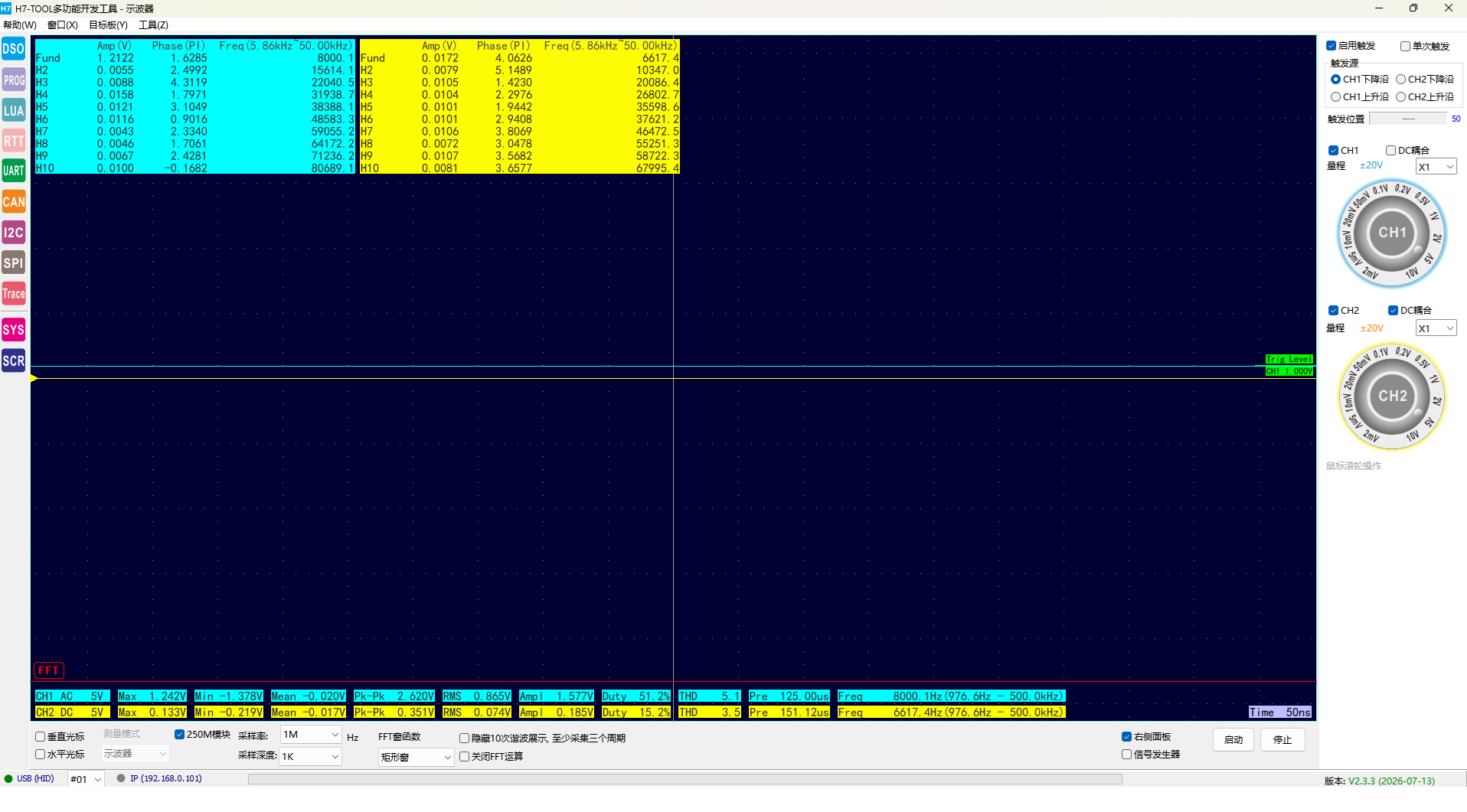Click the IP connection status indicator
Screen dimensions: 1467x812
pos(159,779)
